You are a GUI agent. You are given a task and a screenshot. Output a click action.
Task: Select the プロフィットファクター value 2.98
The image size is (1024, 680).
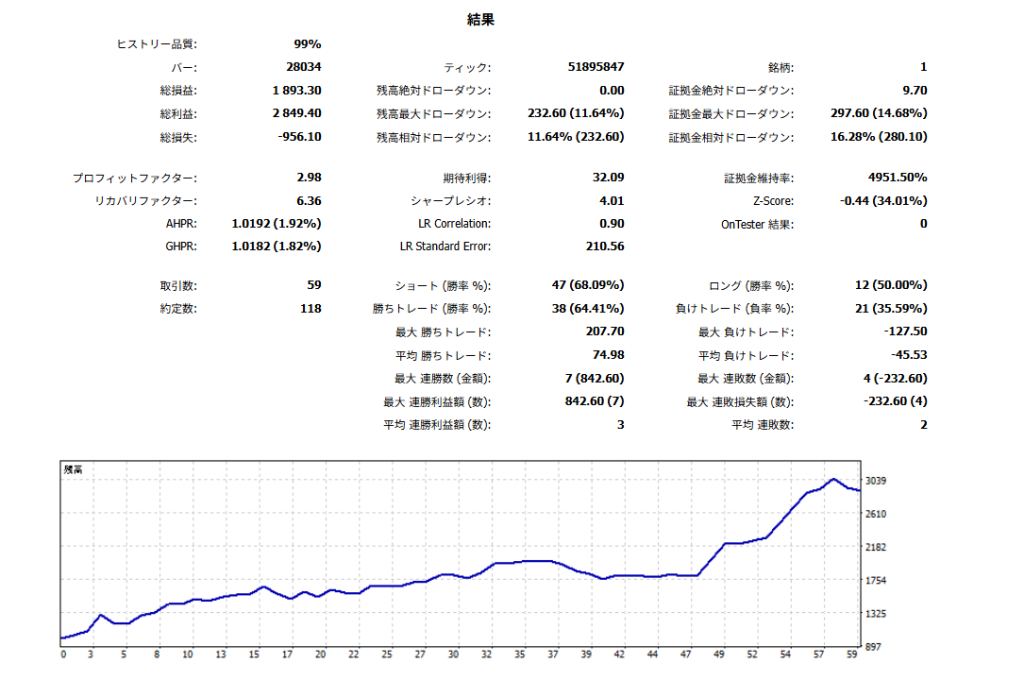coord(308,177)
